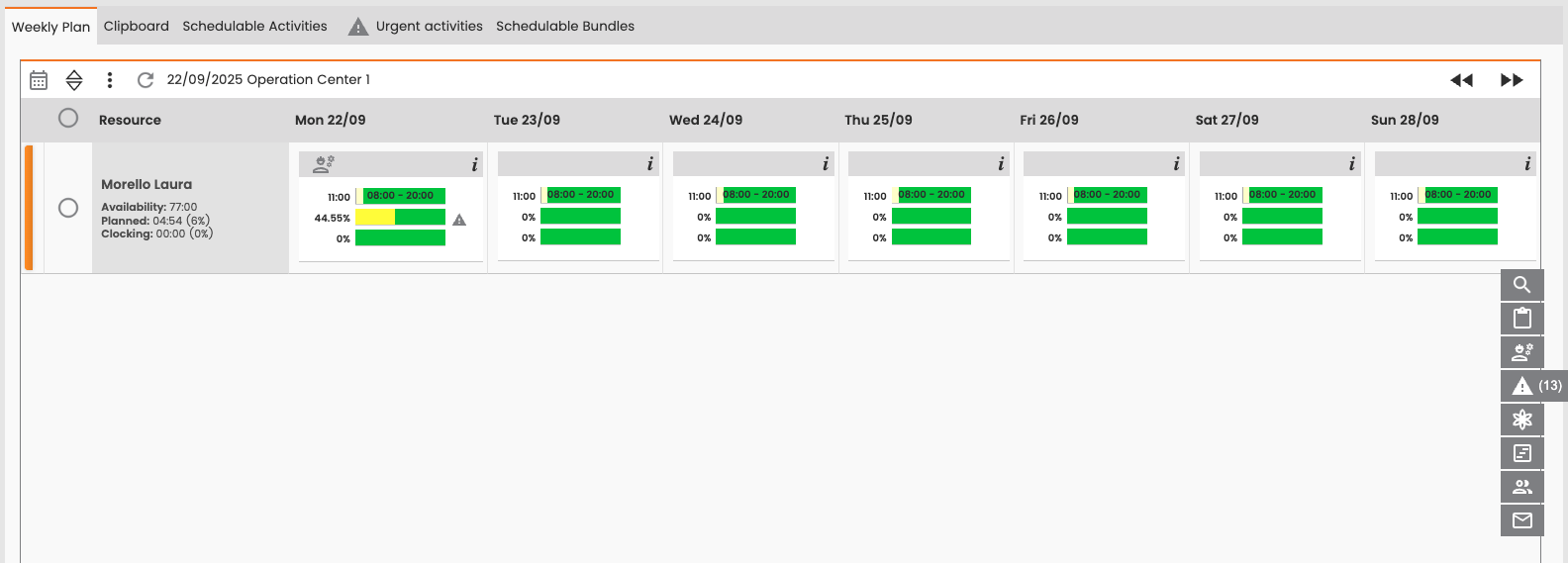1568x563 pixels.
Task: Open the Schedulable Activities tab
Action: [x=254, y=26]
